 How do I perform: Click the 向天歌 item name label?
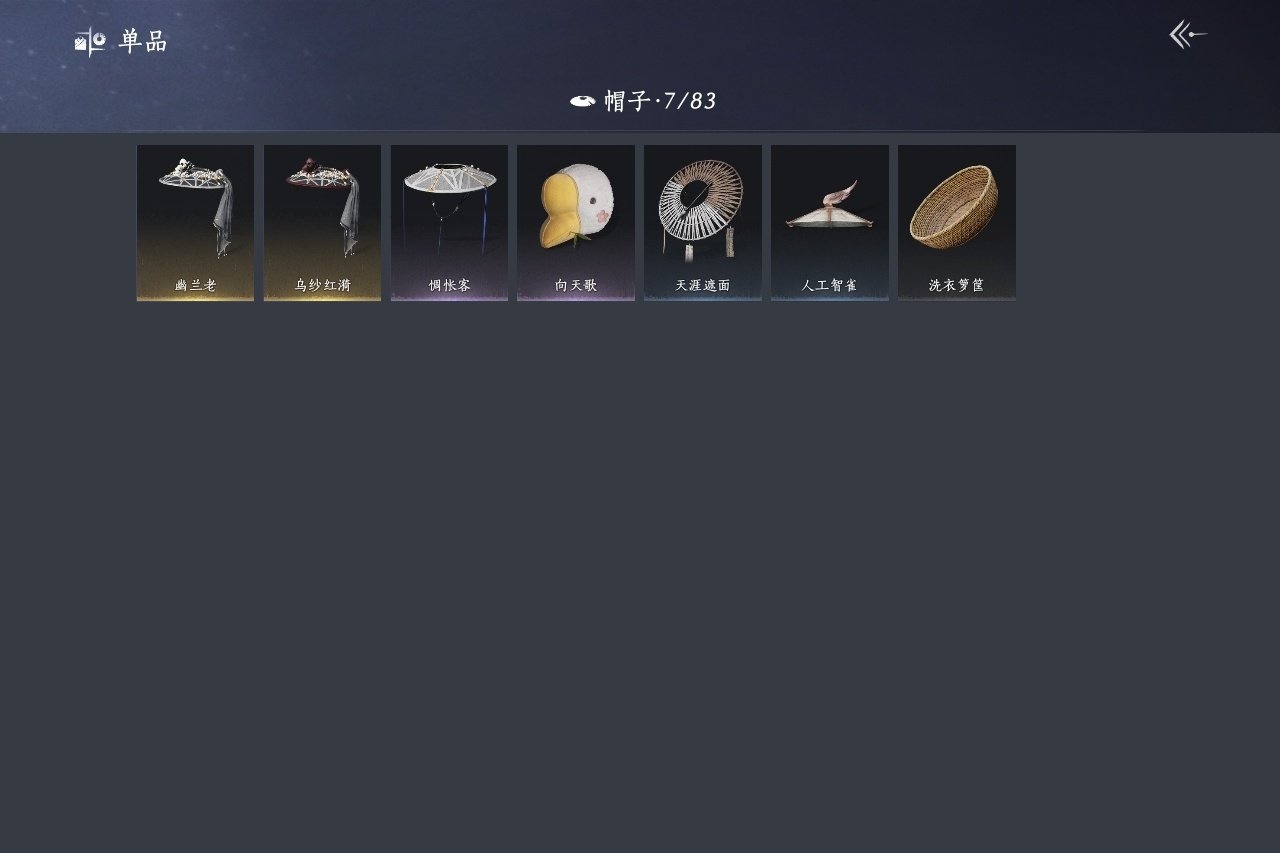576,285
